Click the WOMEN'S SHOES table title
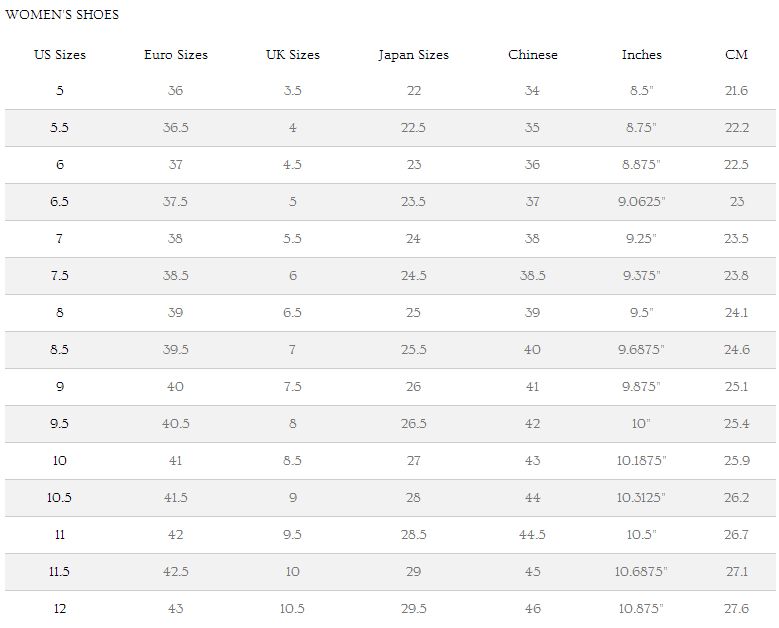The height and width of the screenshot is (628, 779). [62, 15]
